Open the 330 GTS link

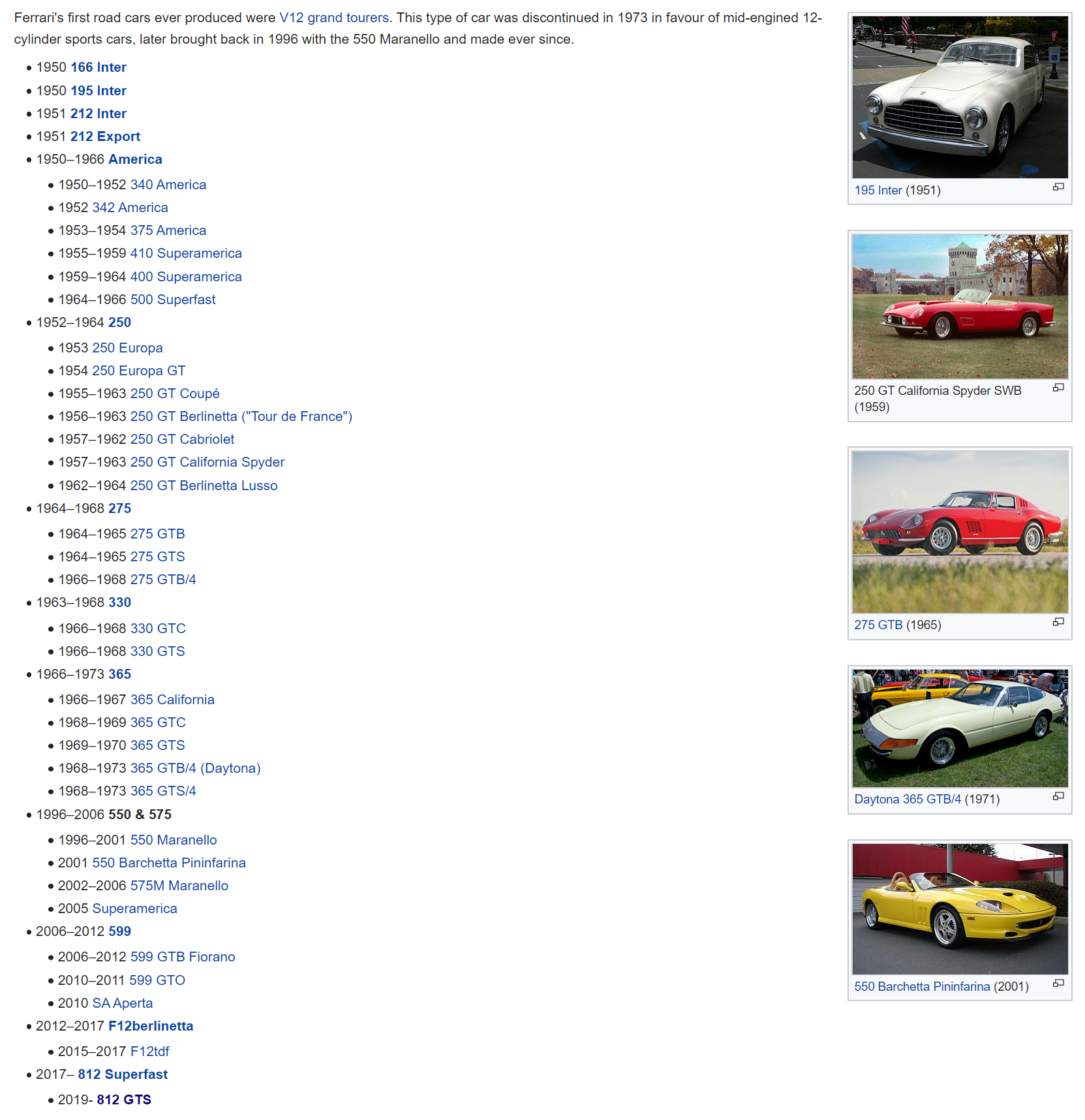point(158,651)
